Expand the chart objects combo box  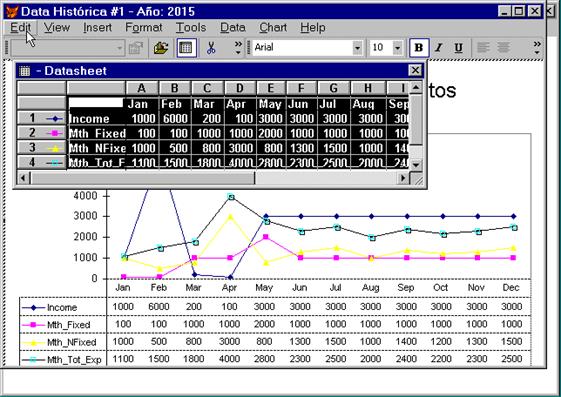click(x=120, y=48)
